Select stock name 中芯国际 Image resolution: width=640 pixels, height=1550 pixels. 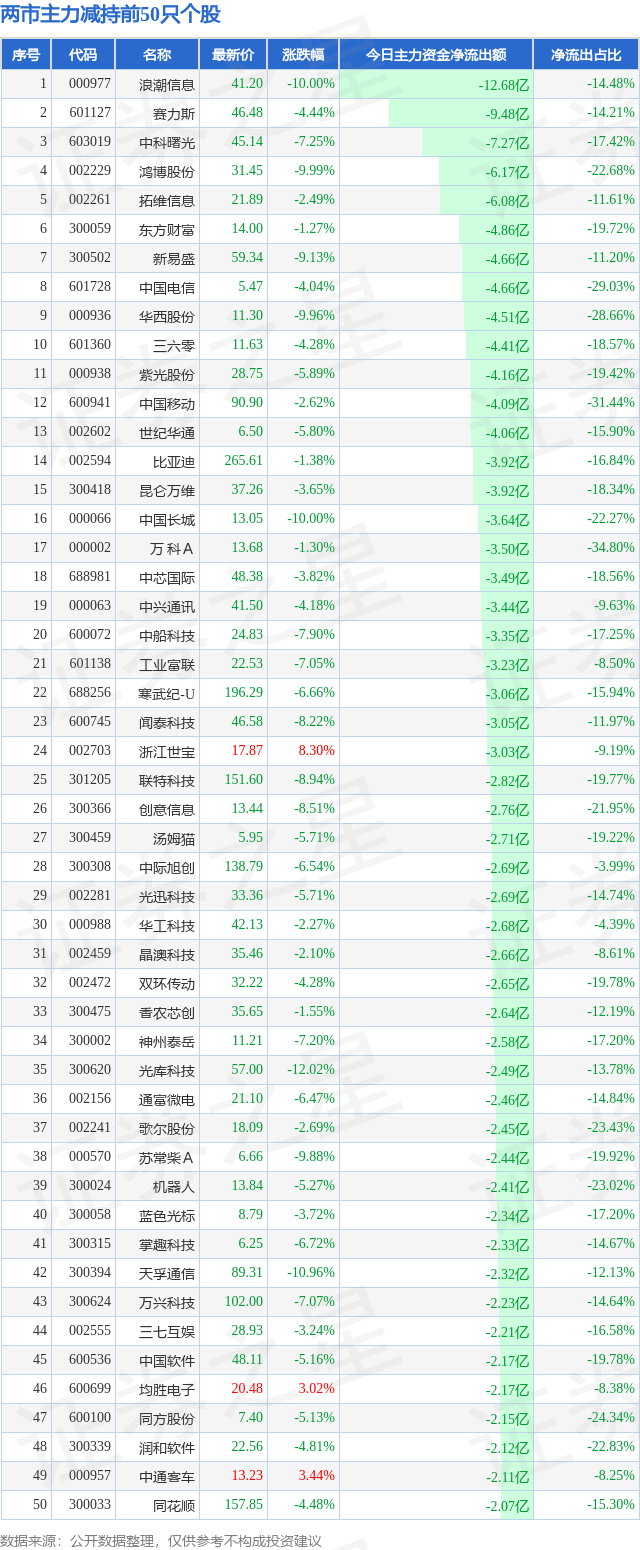167,577
